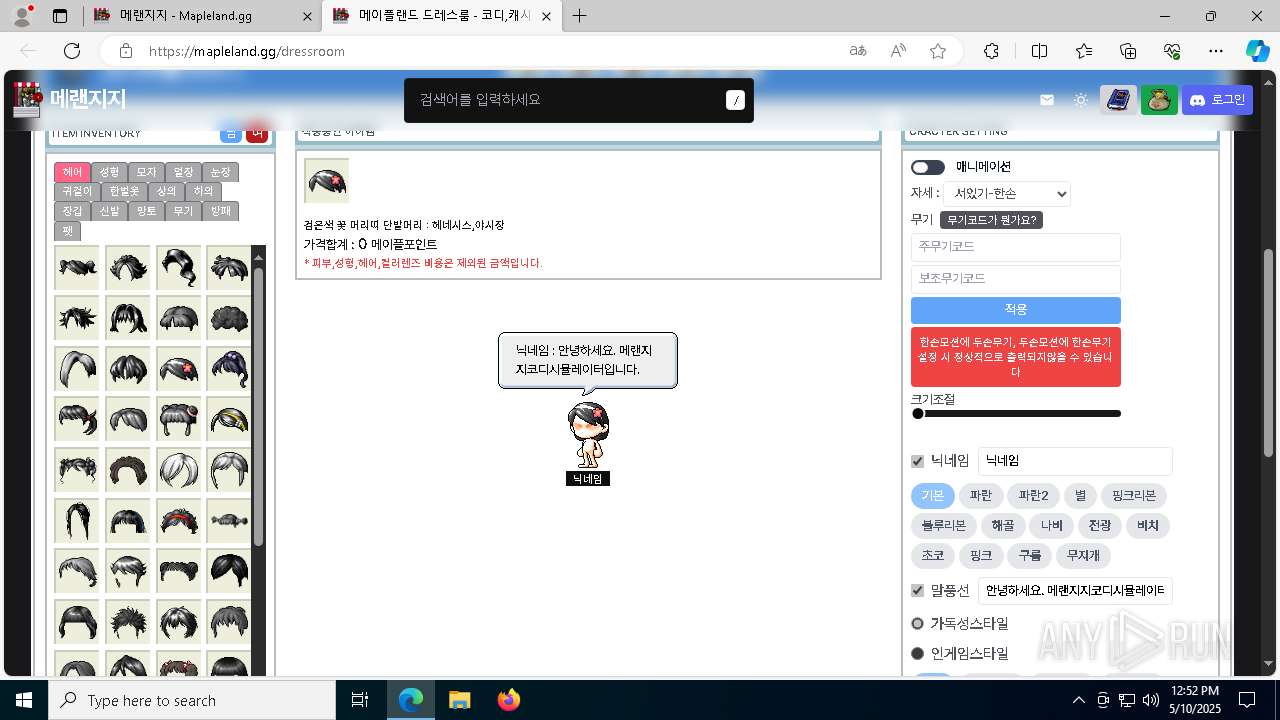
Task: Open the money bag icon
Action: (x=1159, y=100)
